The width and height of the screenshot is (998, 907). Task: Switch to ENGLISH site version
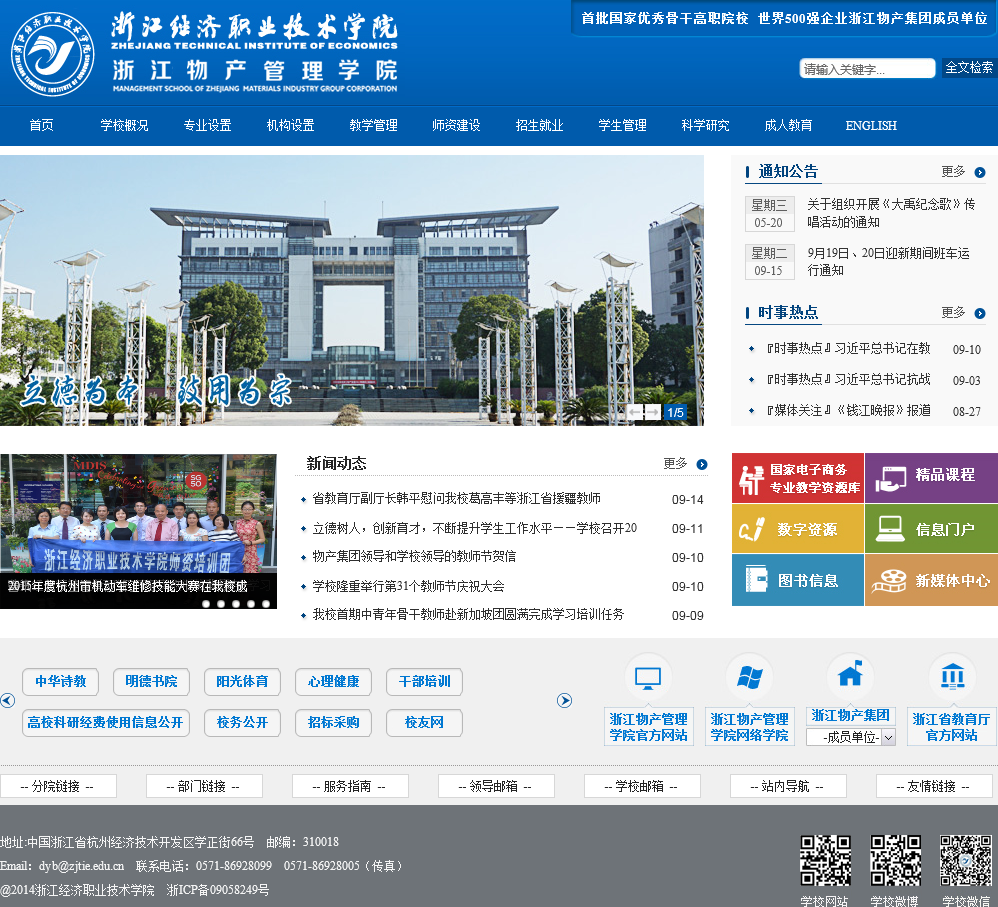[x=871, y=125]
